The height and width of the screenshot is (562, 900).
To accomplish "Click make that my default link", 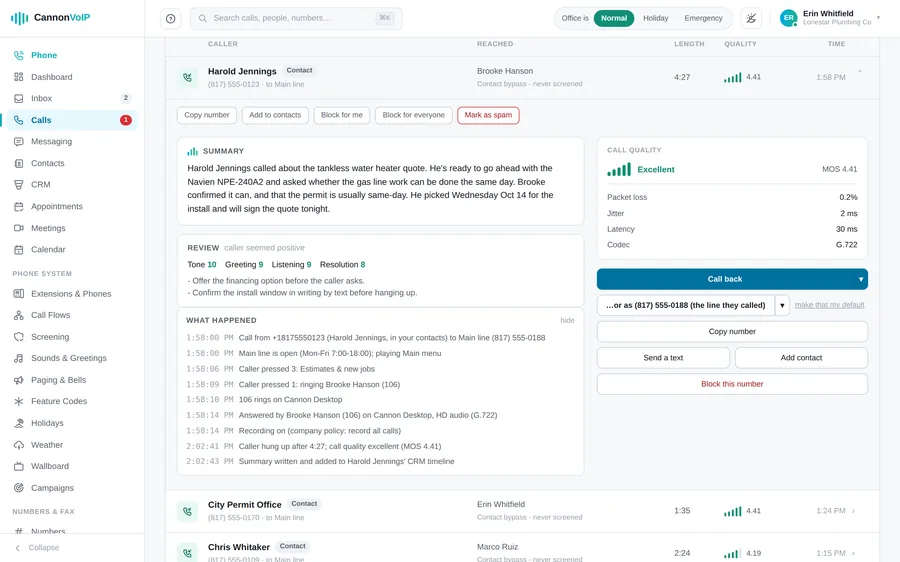I will (829, 305).
